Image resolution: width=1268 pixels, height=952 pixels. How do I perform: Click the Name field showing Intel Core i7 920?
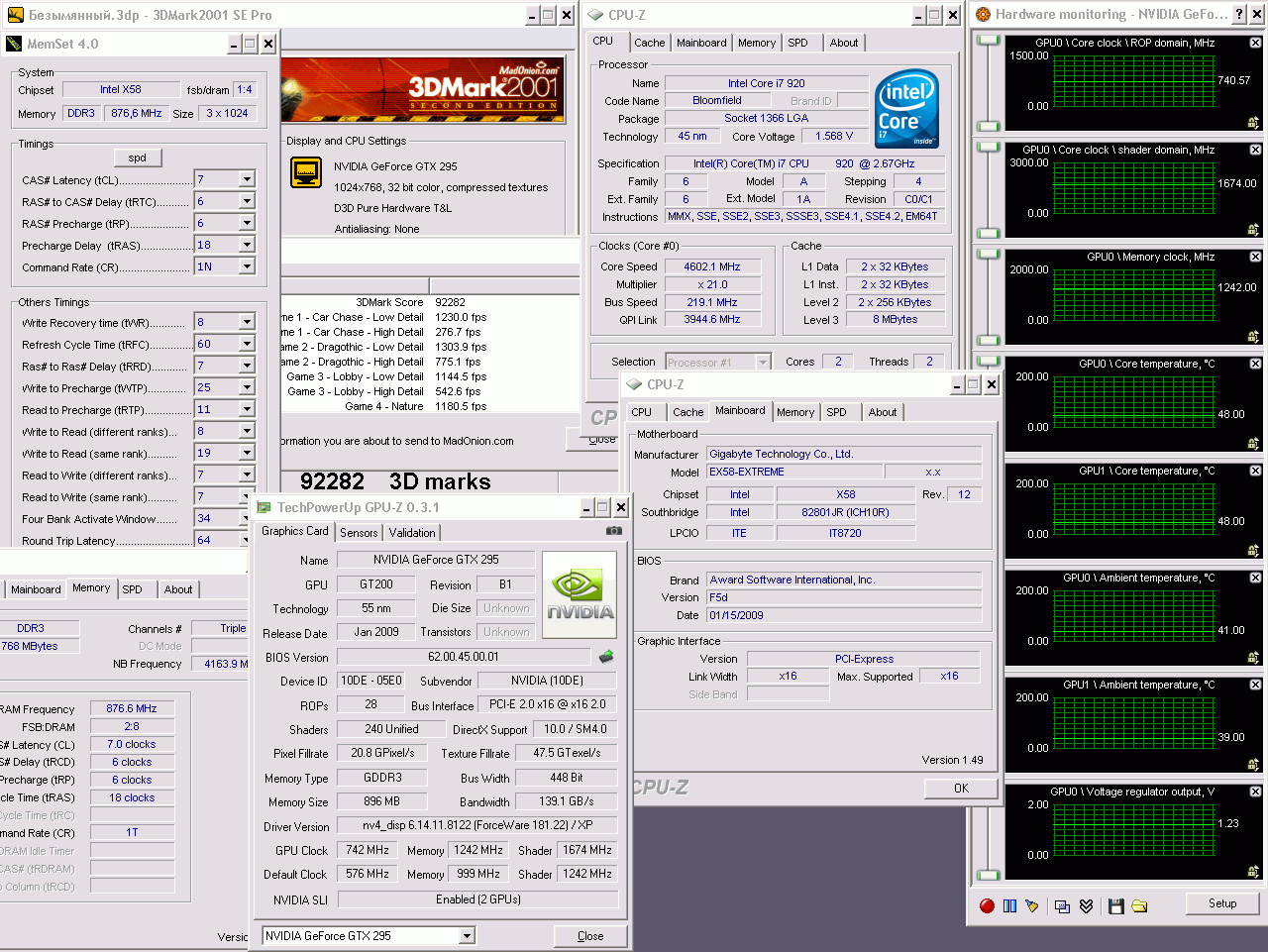pos(766,83)
